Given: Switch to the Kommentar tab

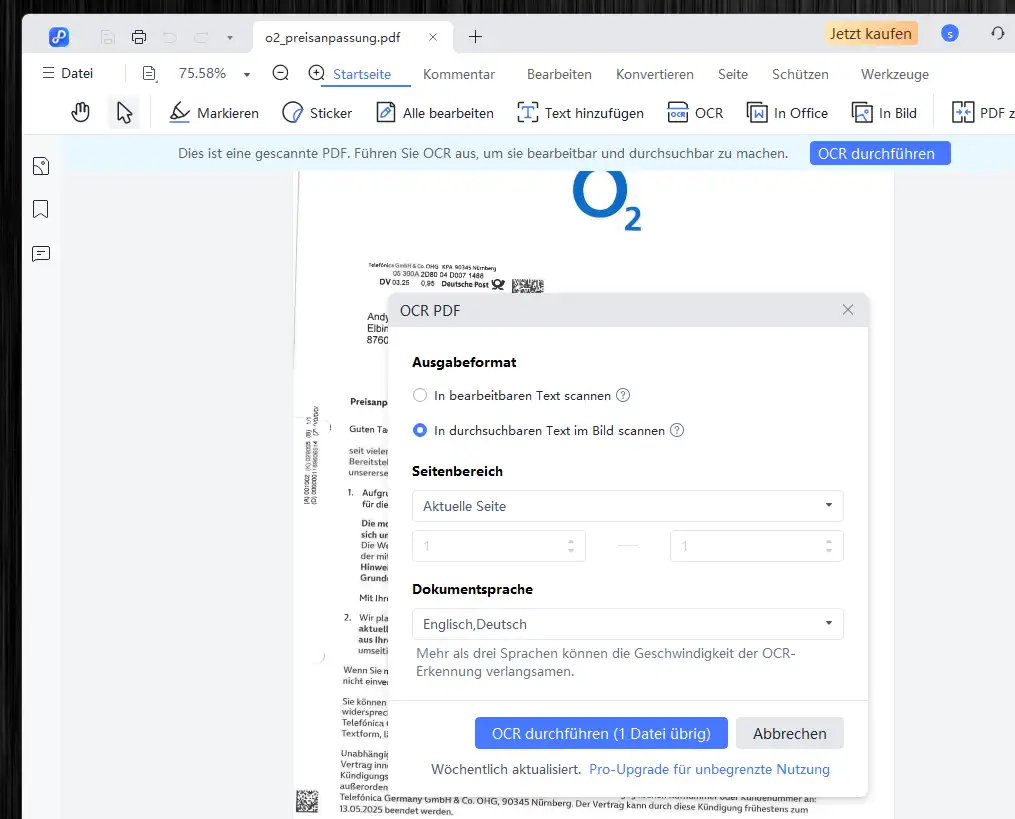Looking at the screenshot, I should pyautogui.click(x=459, y=74).
